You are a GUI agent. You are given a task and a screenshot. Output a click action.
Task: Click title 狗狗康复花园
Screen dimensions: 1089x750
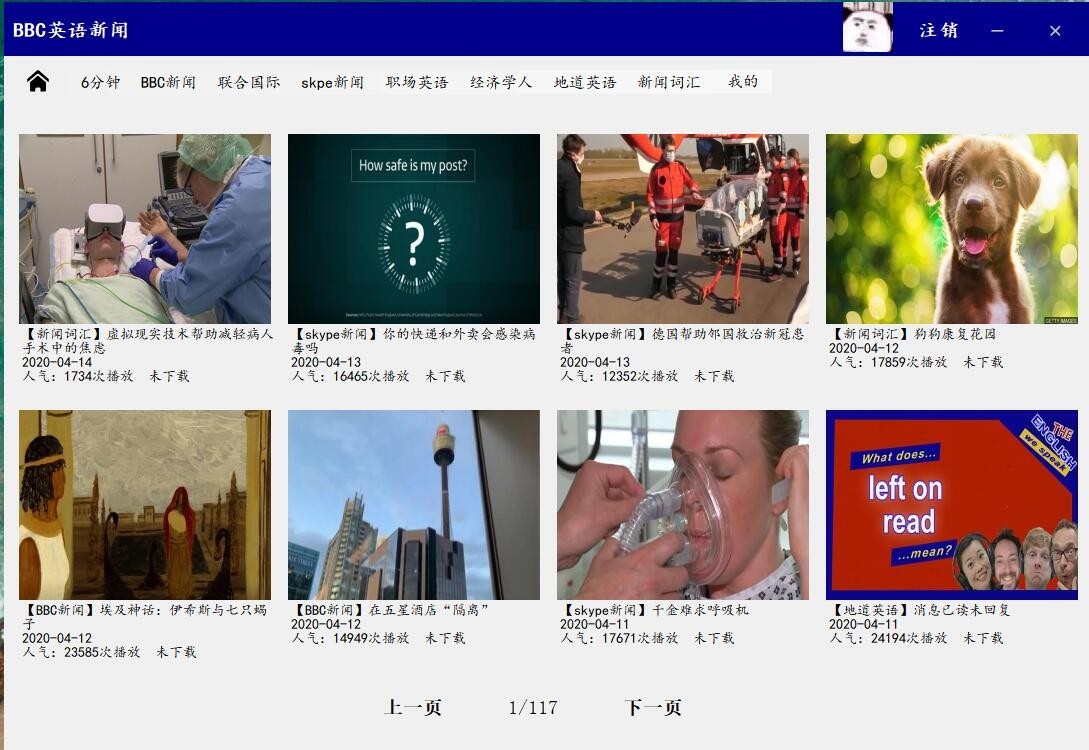coord(913,334)
